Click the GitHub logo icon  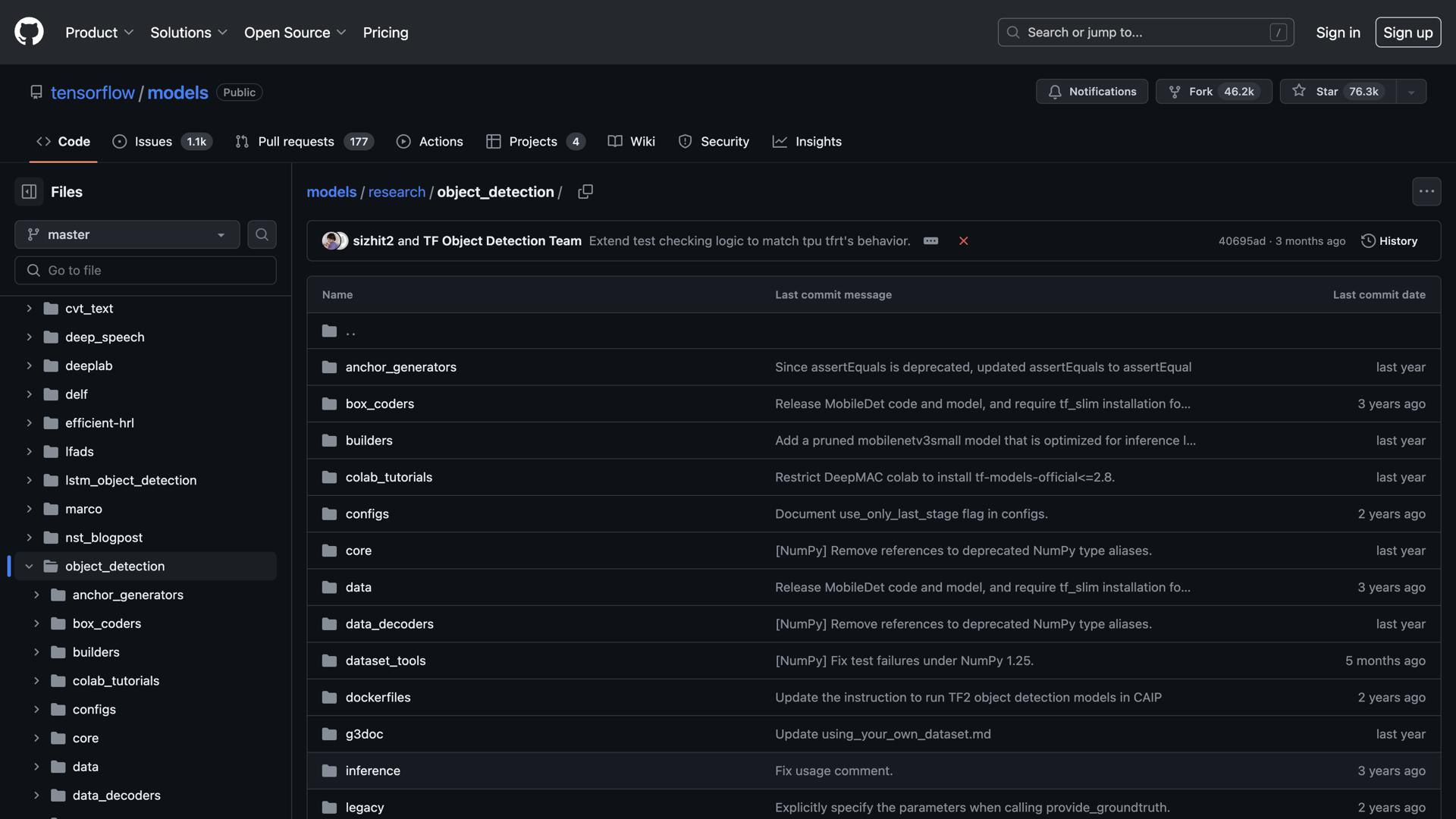pos(29,32)
